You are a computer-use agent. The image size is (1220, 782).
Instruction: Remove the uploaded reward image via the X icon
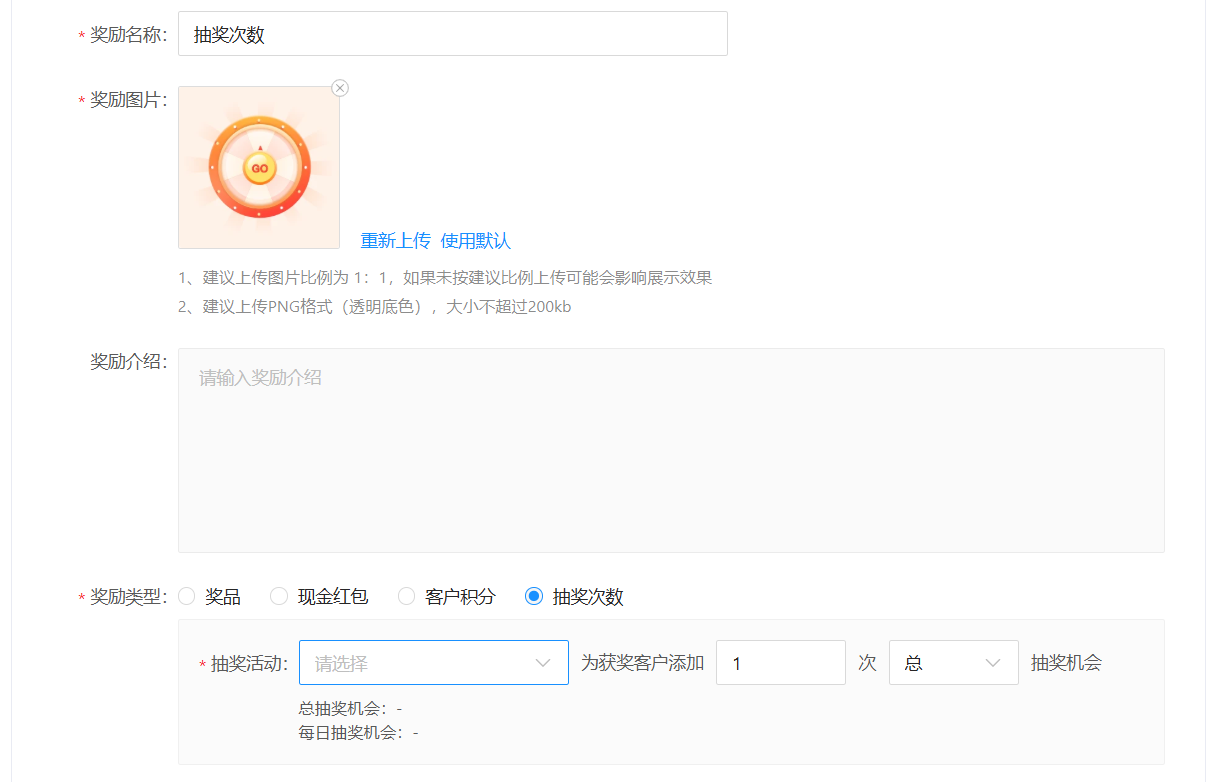pos(340,88)
